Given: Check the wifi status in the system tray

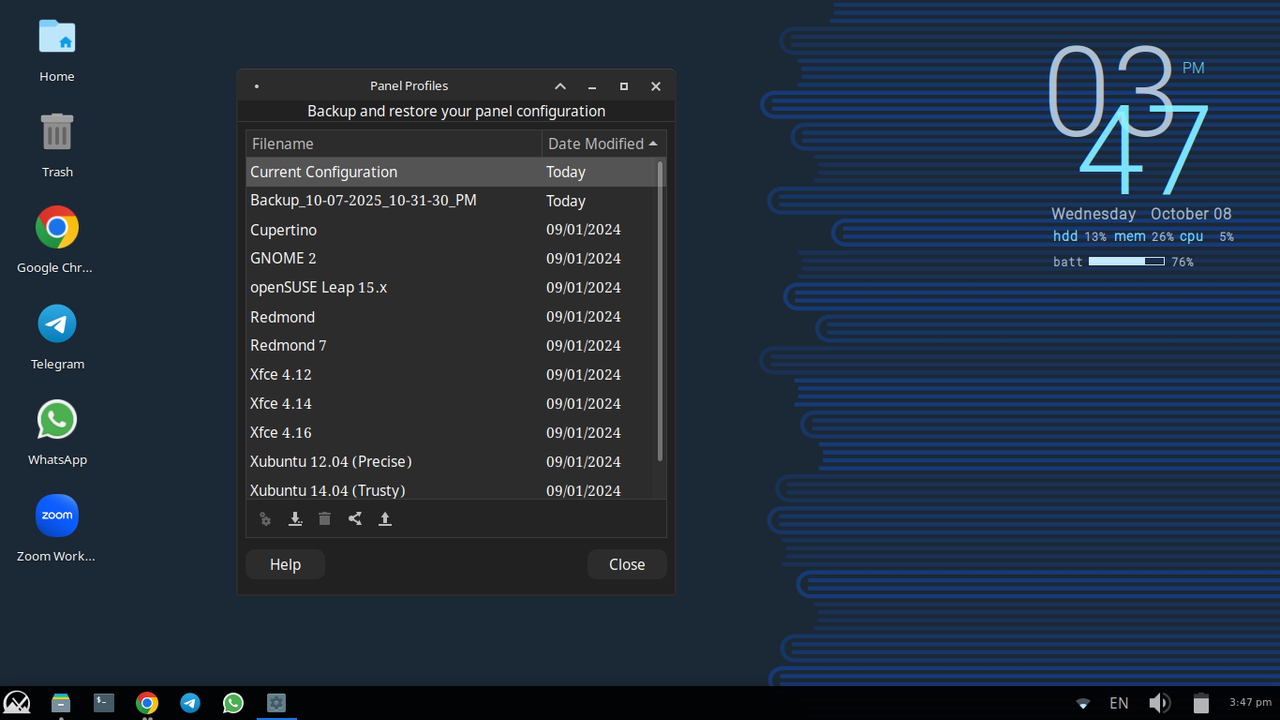Looking at the screenshot, I should (1083, 703).
